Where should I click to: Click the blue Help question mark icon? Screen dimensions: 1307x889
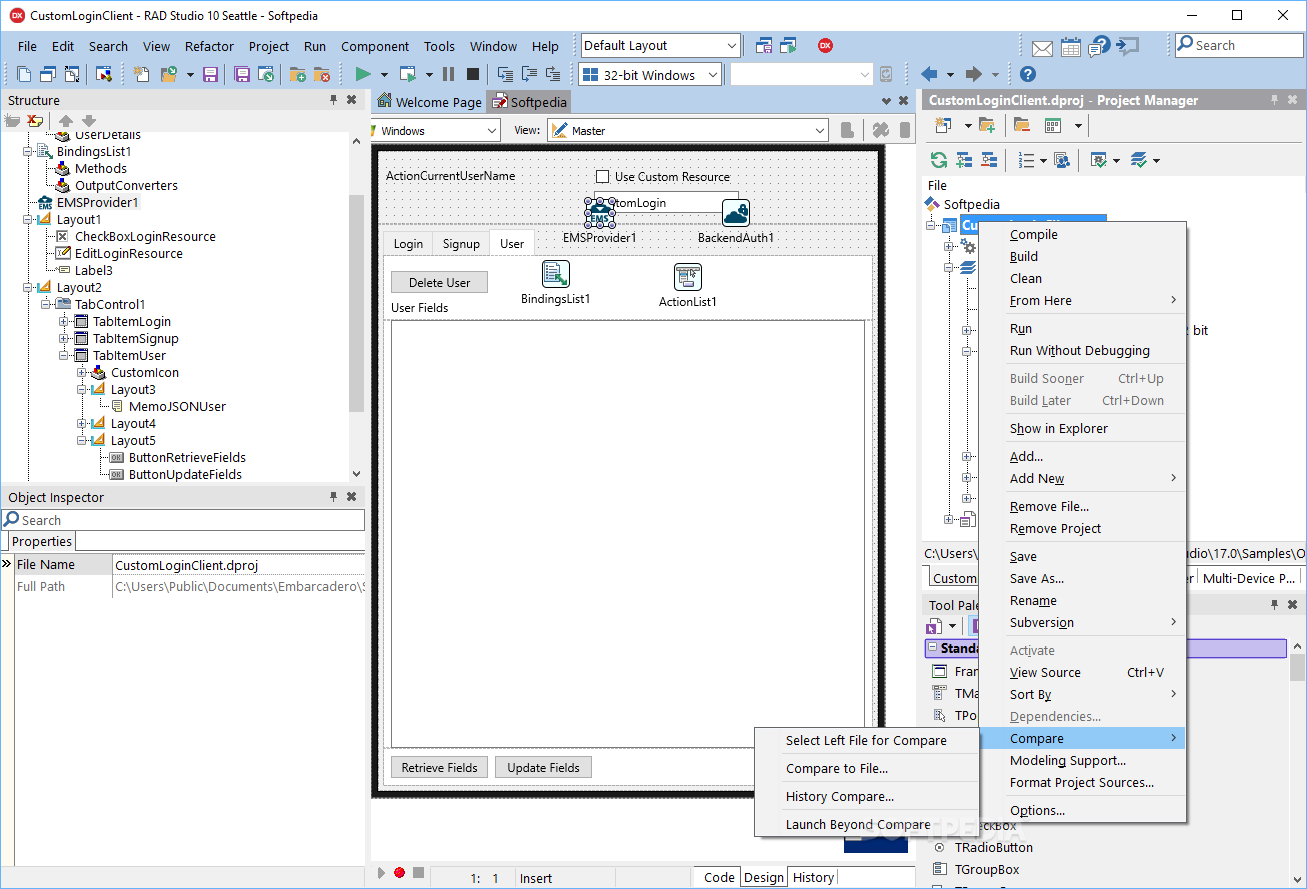(1027, 74)
